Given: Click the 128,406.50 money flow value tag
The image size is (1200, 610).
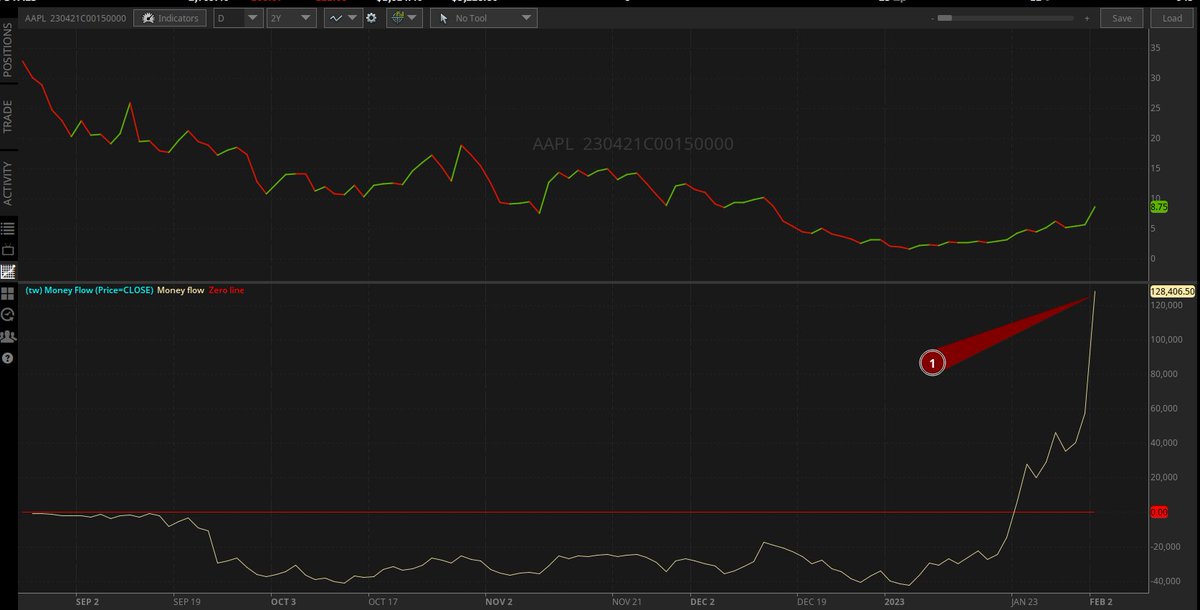Looking at the screenshot, I should coord(1171,291).
